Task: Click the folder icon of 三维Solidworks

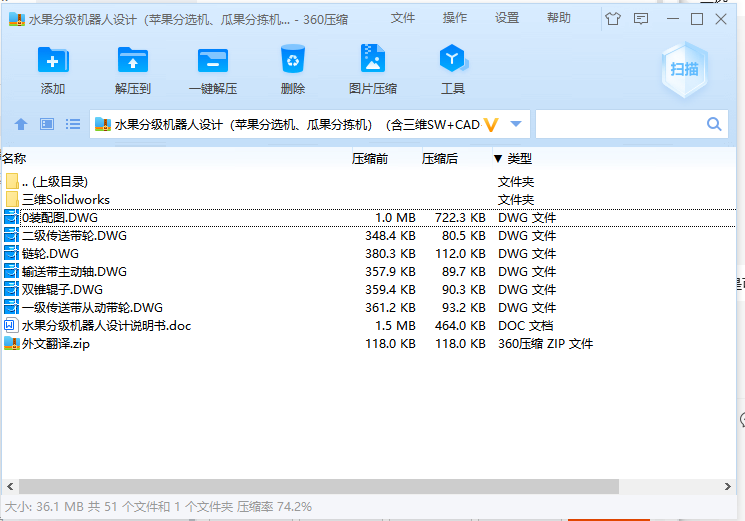Action: (x=12, y=199)
